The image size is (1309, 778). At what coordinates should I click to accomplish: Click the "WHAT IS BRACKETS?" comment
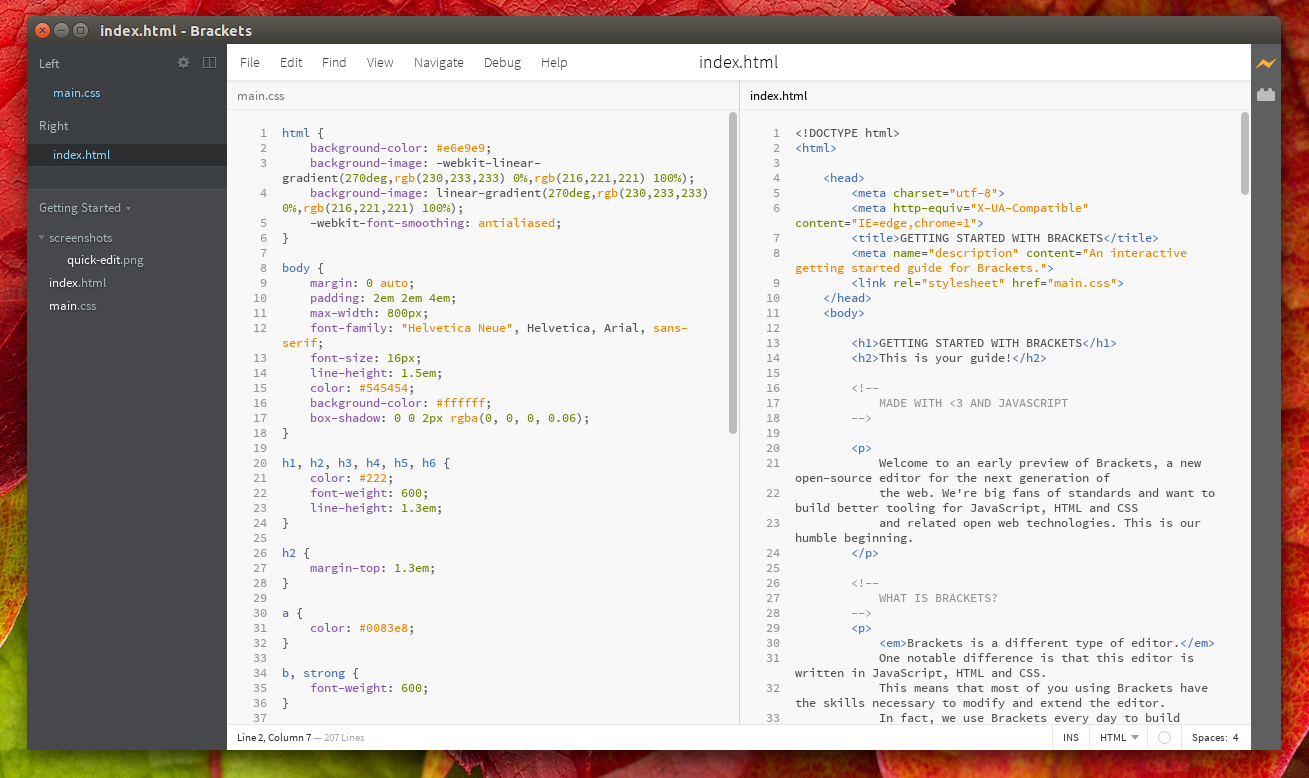point(938,598)
